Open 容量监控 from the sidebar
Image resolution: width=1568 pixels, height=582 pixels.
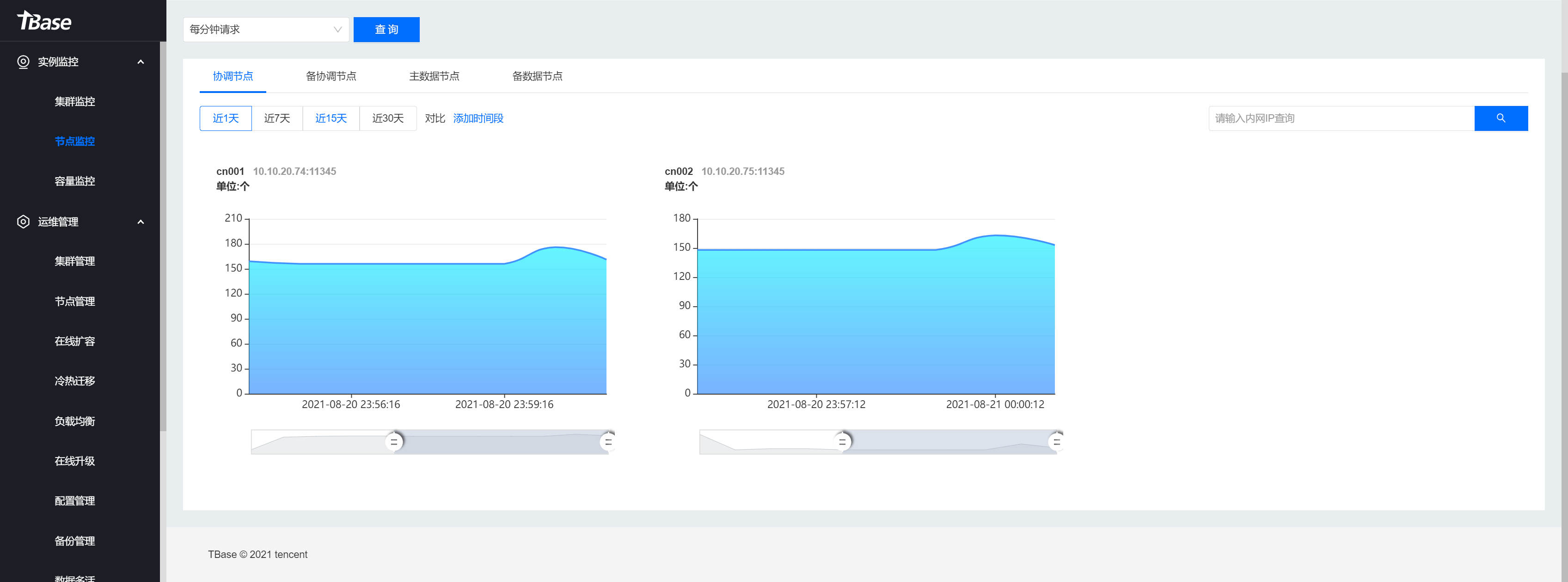click(x=74, y=181)
